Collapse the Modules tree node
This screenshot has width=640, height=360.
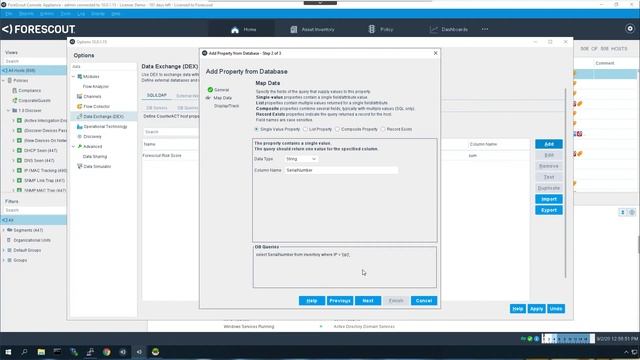tap(73, 76)
